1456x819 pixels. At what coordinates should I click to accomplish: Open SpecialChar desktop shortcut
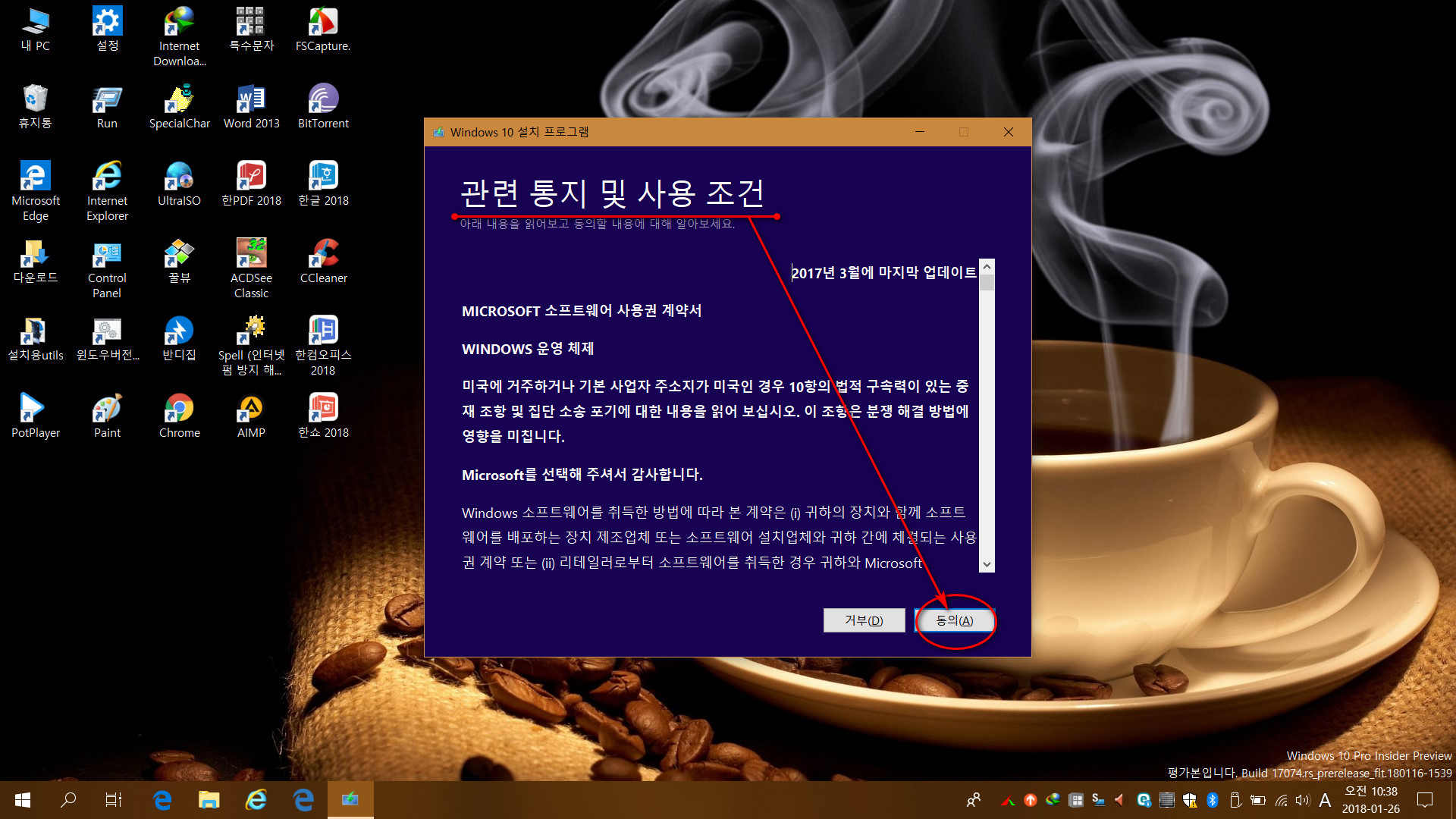(180, 107)
